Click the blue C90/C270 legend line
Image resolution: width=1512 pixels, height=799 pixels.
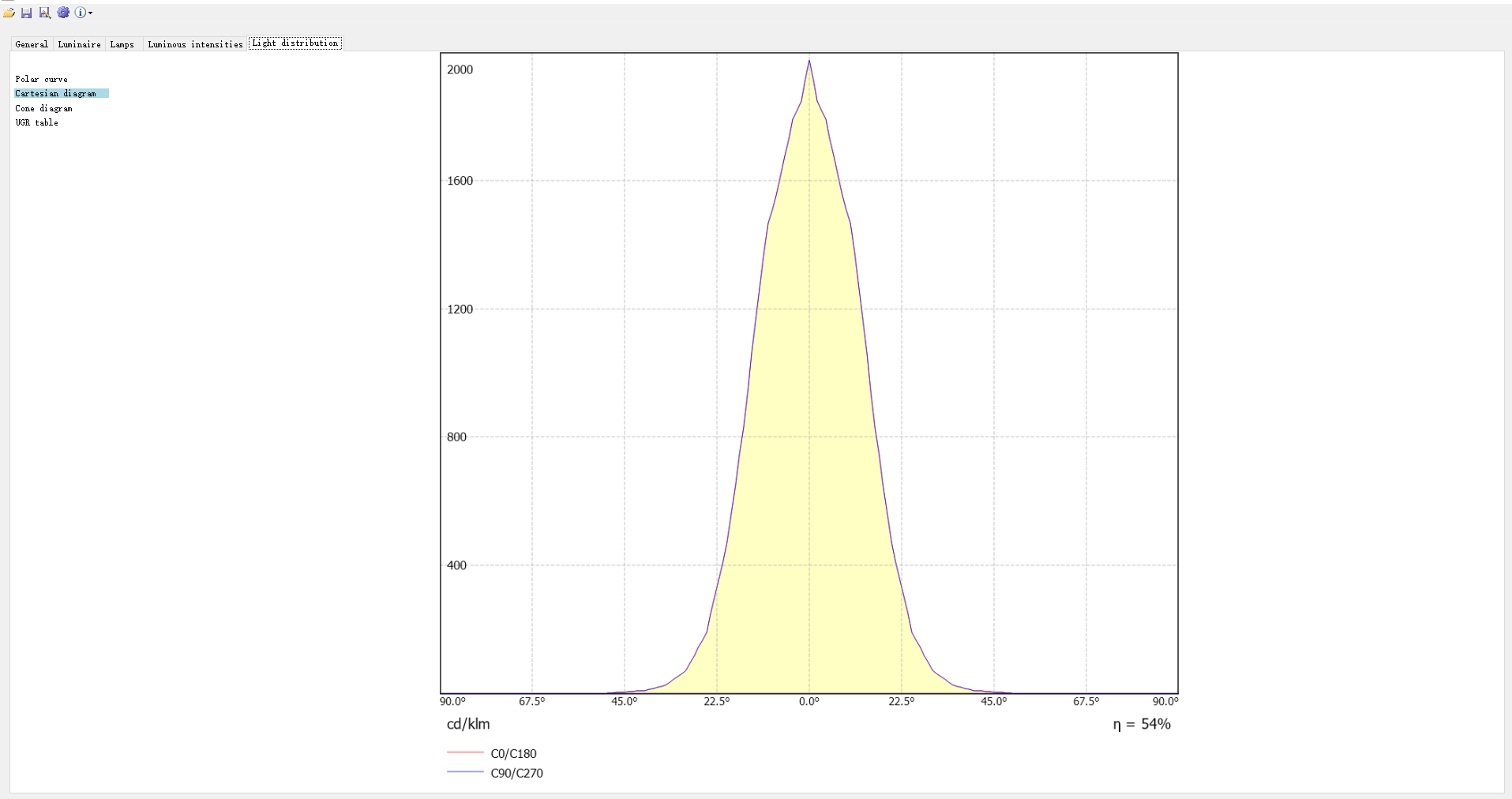click(x=465, y=772)
